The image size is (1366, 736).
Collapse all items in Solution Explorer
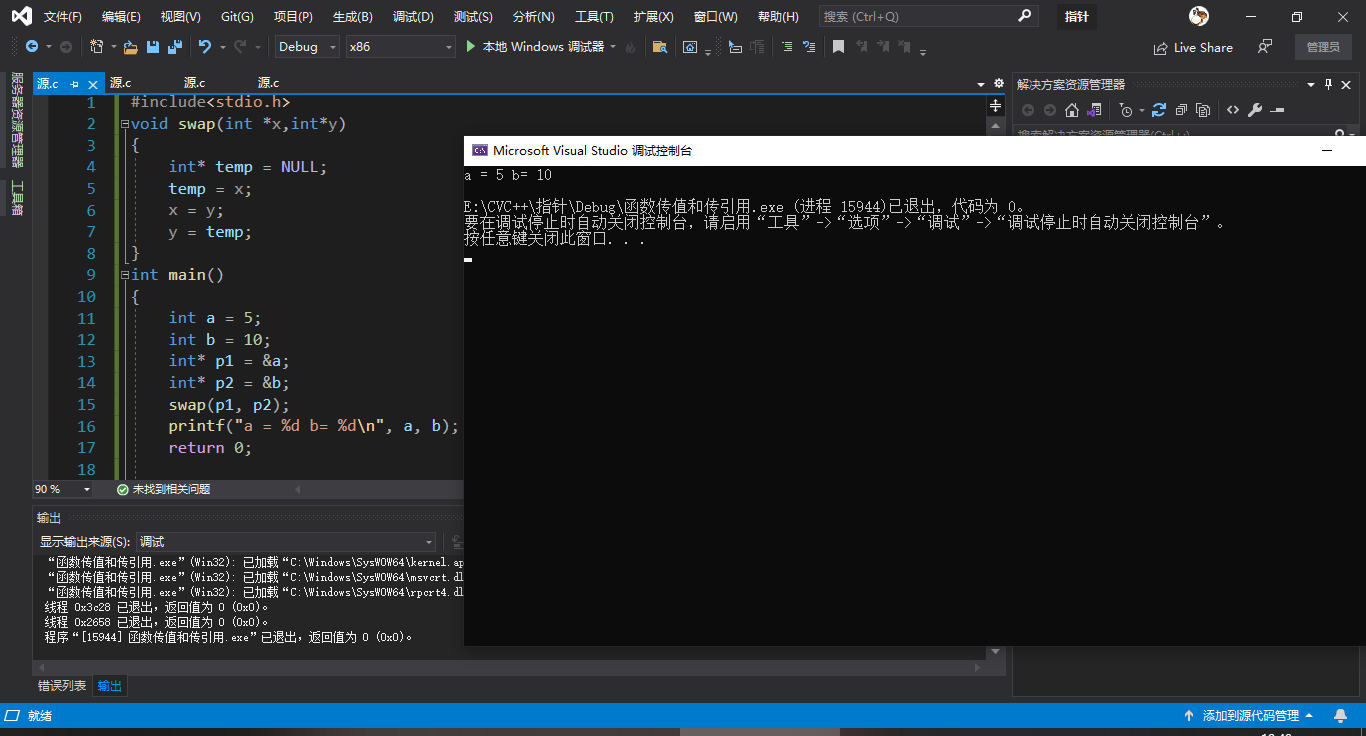[1181, 110]
